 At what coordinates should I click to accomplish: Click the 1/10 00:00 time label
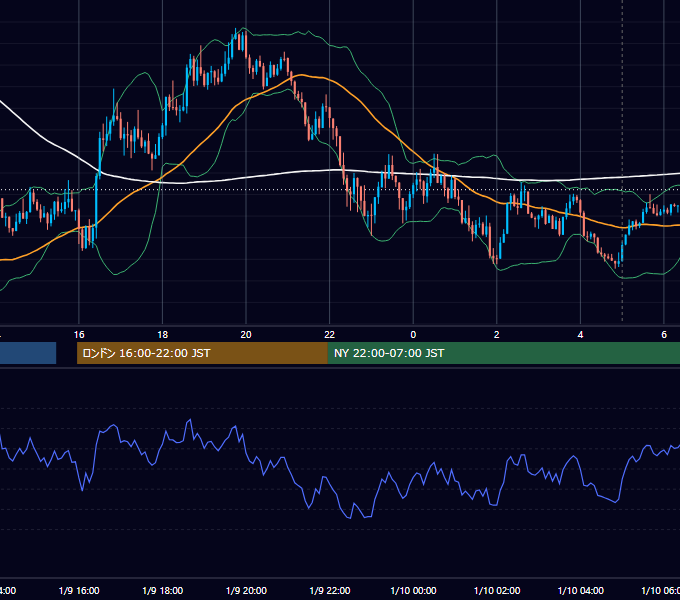413,590
